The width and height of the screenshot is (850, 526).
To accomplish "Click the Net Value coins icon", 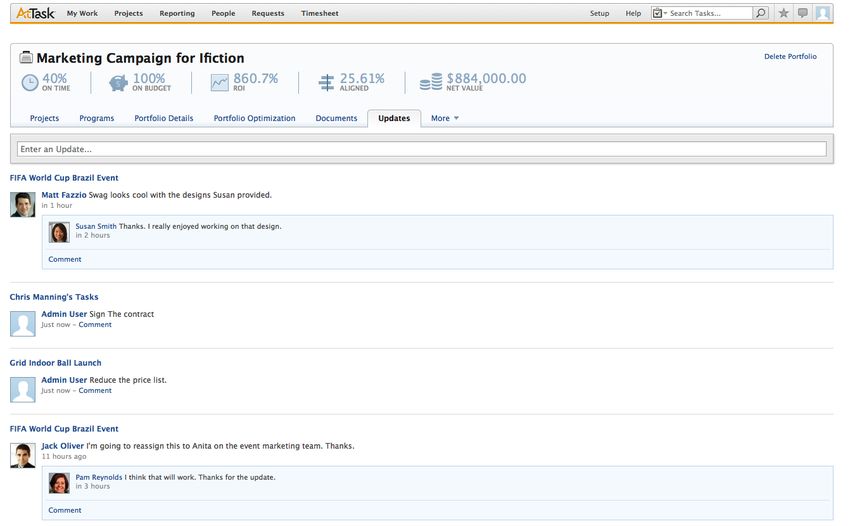I will pos(431,82).
